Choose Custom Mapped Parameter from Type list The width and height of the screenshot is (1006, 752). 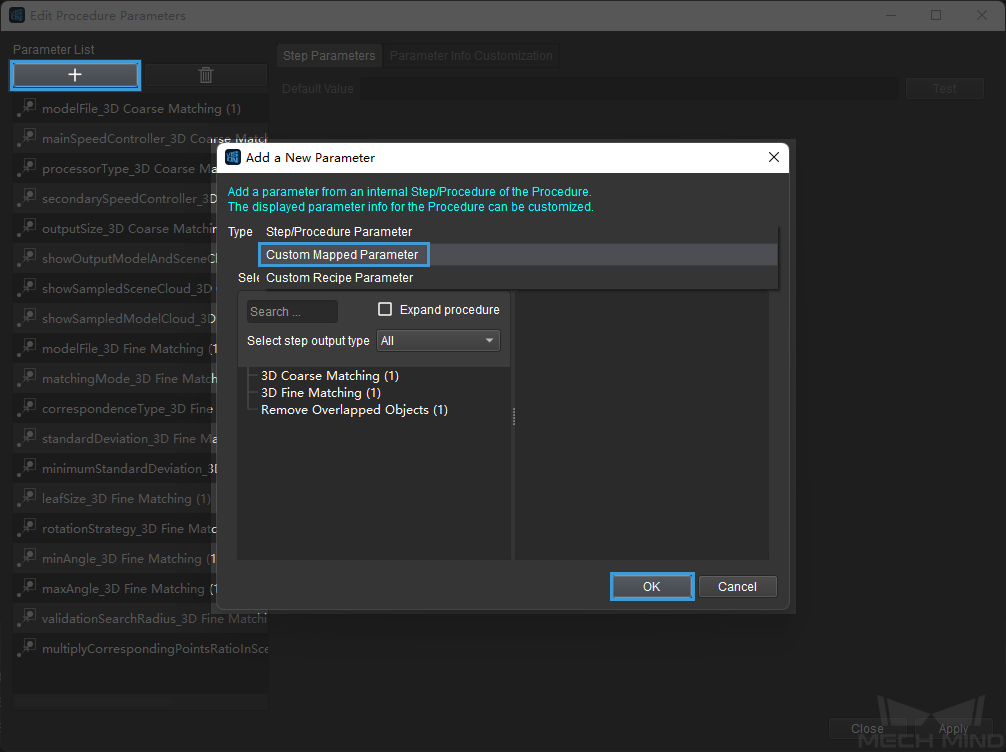343,255
